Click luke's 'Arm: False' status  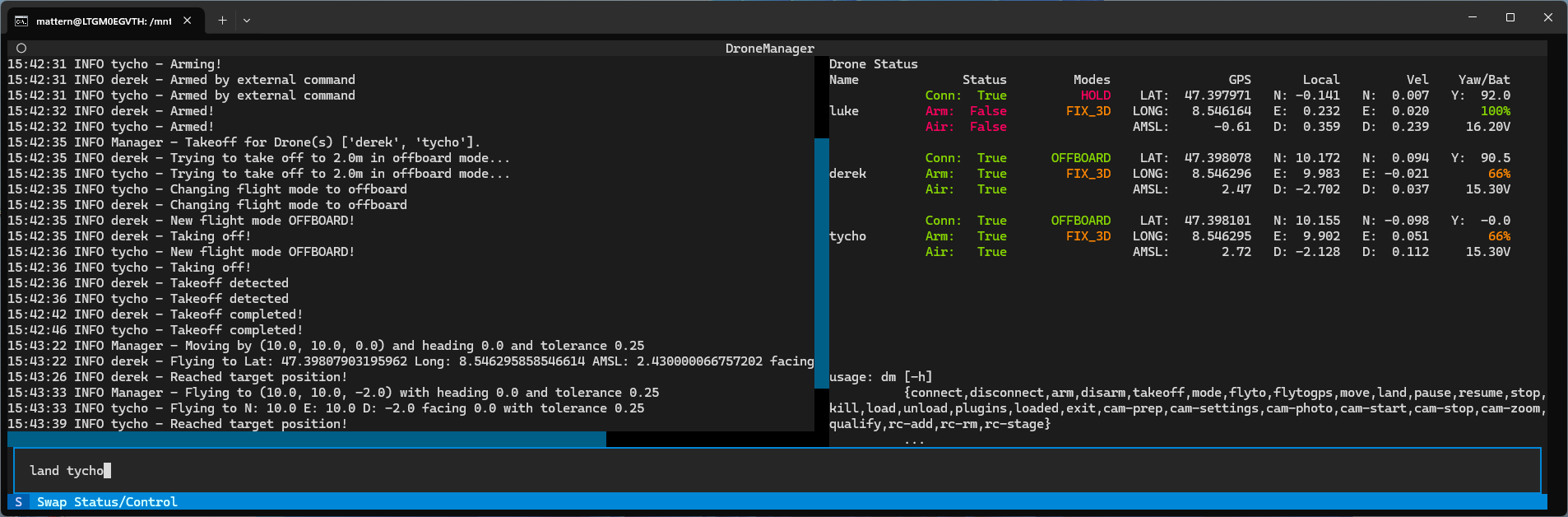(x=966, y=111)
